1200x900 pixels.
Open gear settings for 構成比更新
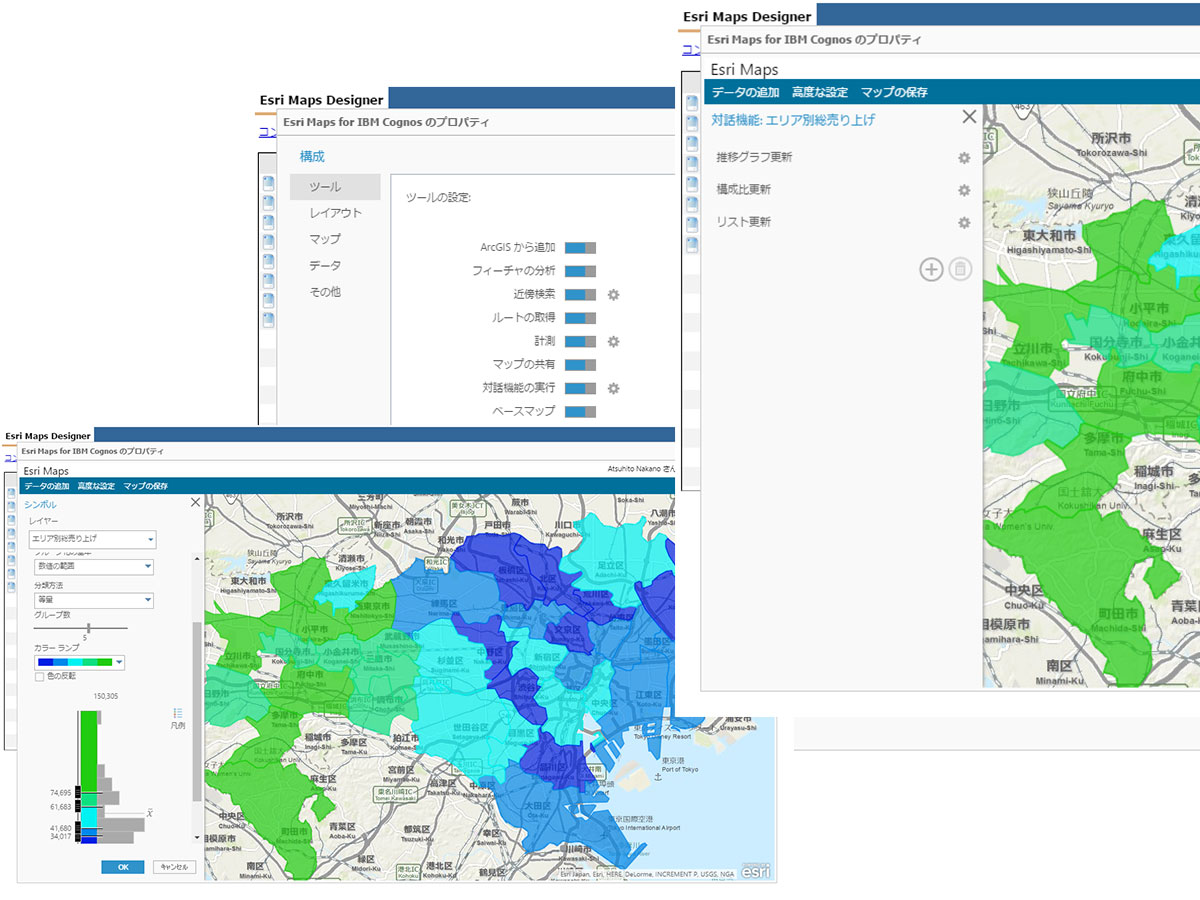964,190
